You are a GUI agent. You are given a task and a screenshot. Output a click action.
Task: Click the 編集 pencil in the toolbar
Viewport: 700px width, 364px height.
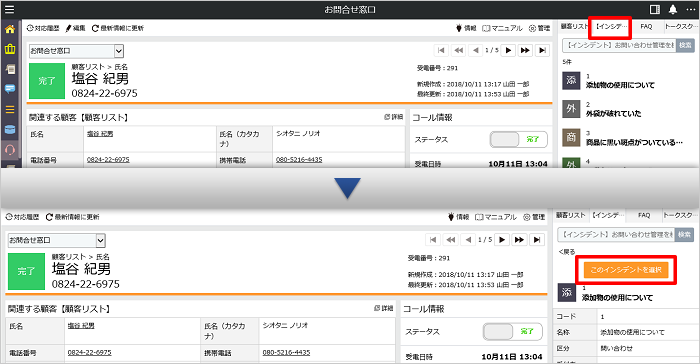pyautogui.click(x=75, y=28)
